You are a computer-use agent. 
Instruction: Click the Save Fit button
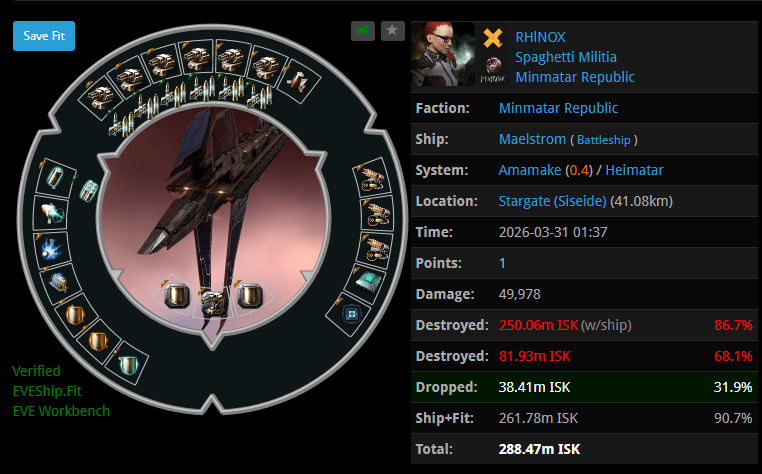click(44, 36)
